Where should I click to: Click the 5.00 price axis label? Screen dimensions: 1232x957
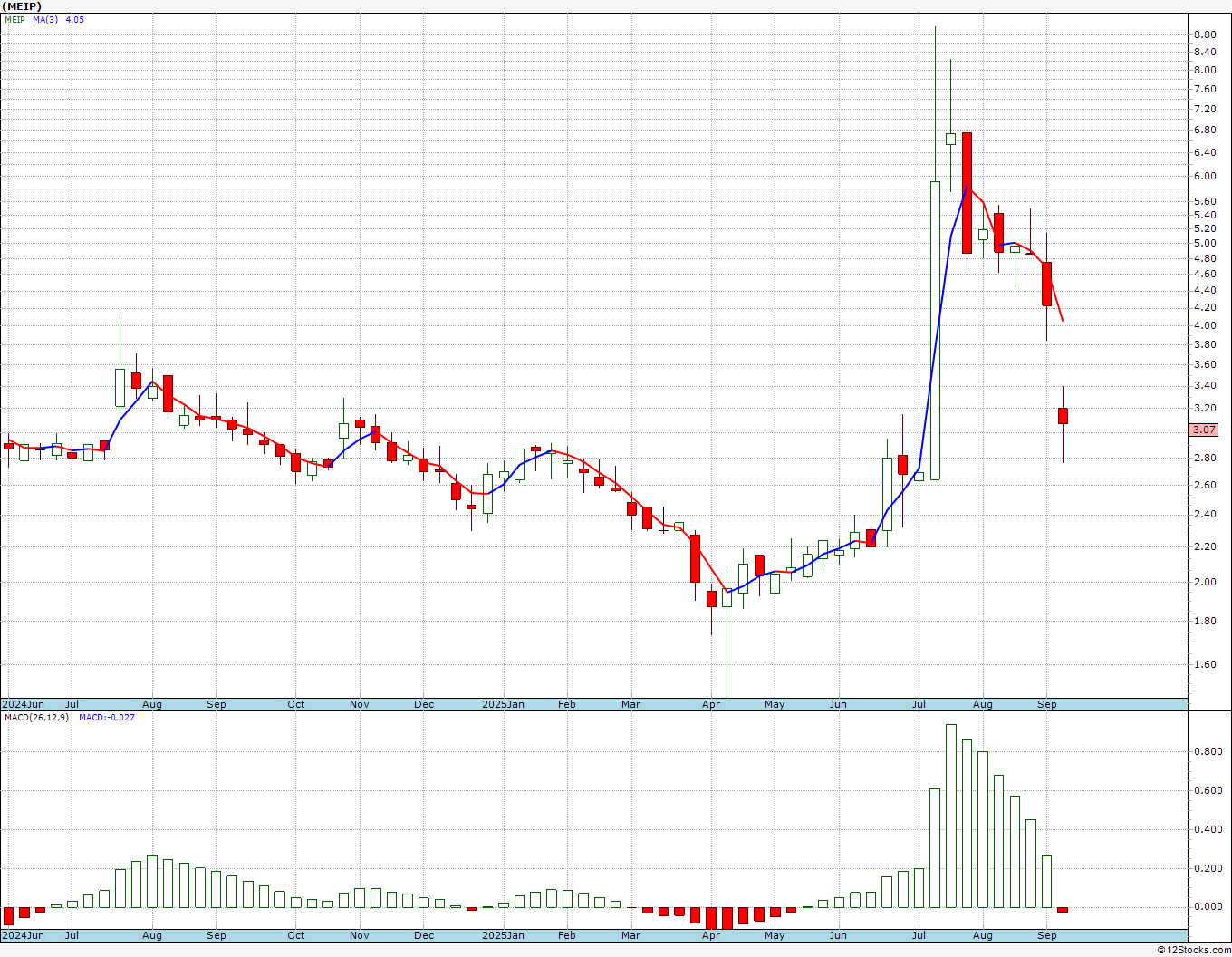(x=1205, y=243)
